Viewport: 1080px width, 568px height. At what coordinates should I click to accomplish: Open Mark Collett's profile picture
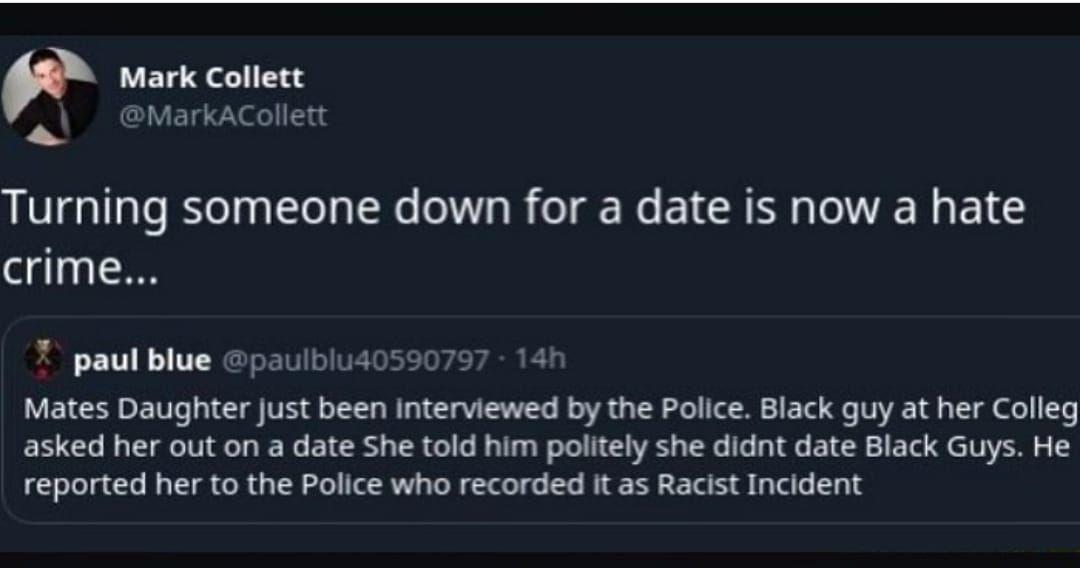(50, 96)
